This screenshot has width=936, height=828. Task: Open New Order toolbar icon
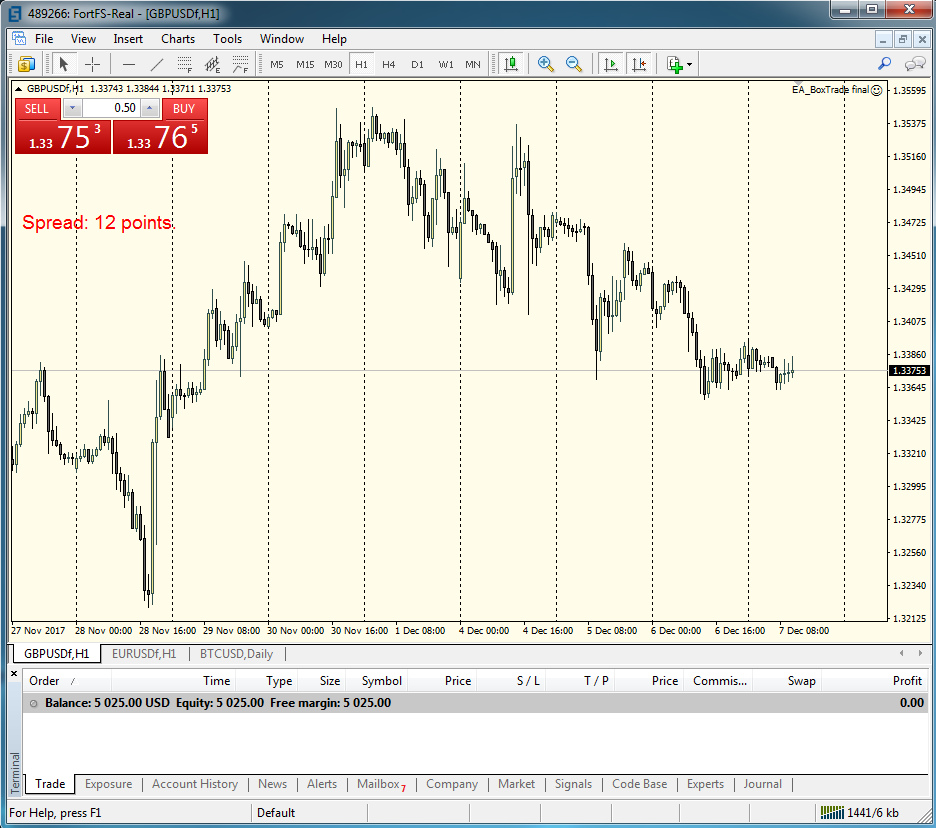[x=26, y=64]
